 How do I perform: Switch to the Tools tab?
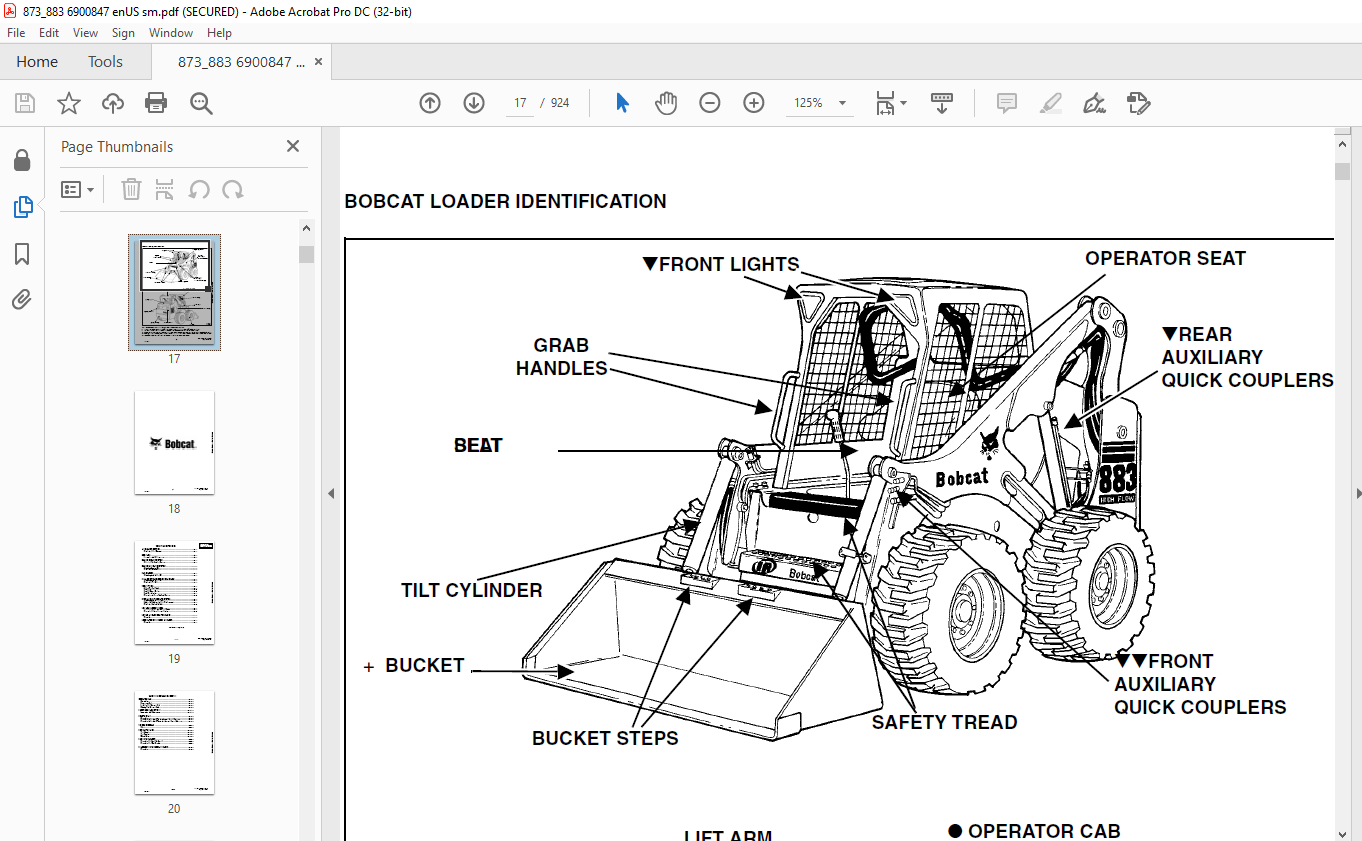click(105, 62)
